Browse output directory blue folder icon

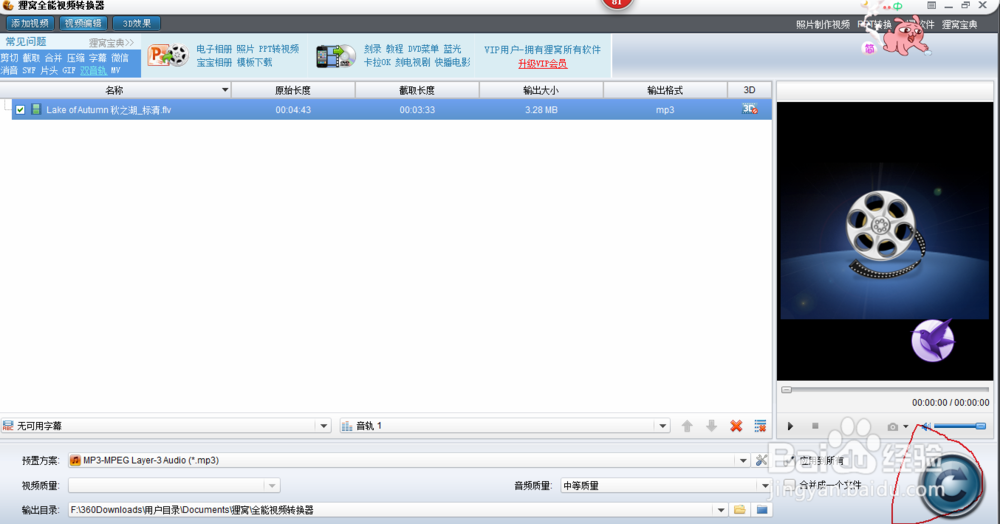[x=762, y=510]
